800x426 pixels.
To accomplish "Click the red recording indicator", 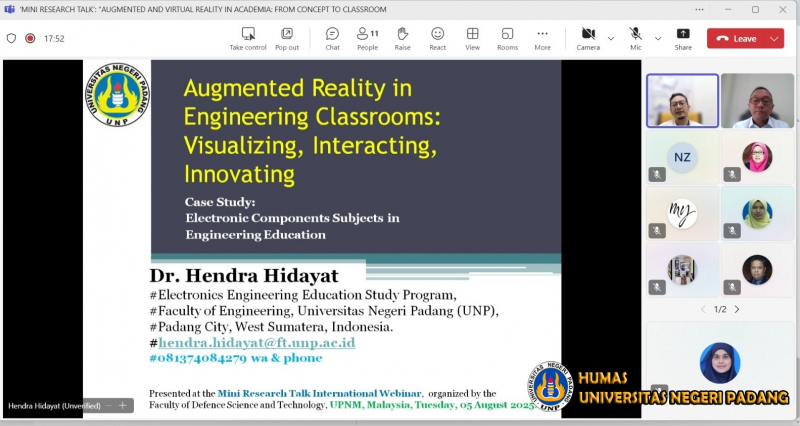I will pyautogui.click(x=30, y=38).
